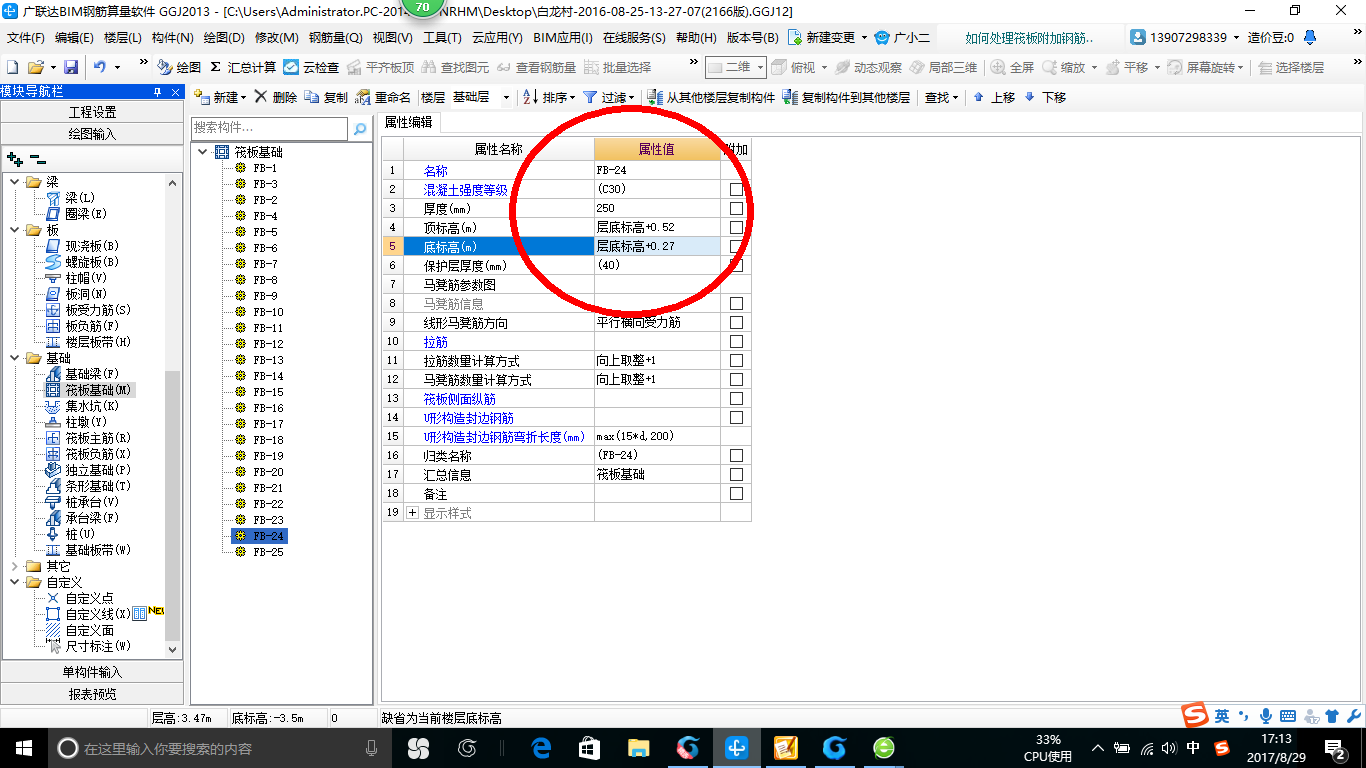Open BIM应用(I) menu
1366x768 pixels.
[563, 37]
